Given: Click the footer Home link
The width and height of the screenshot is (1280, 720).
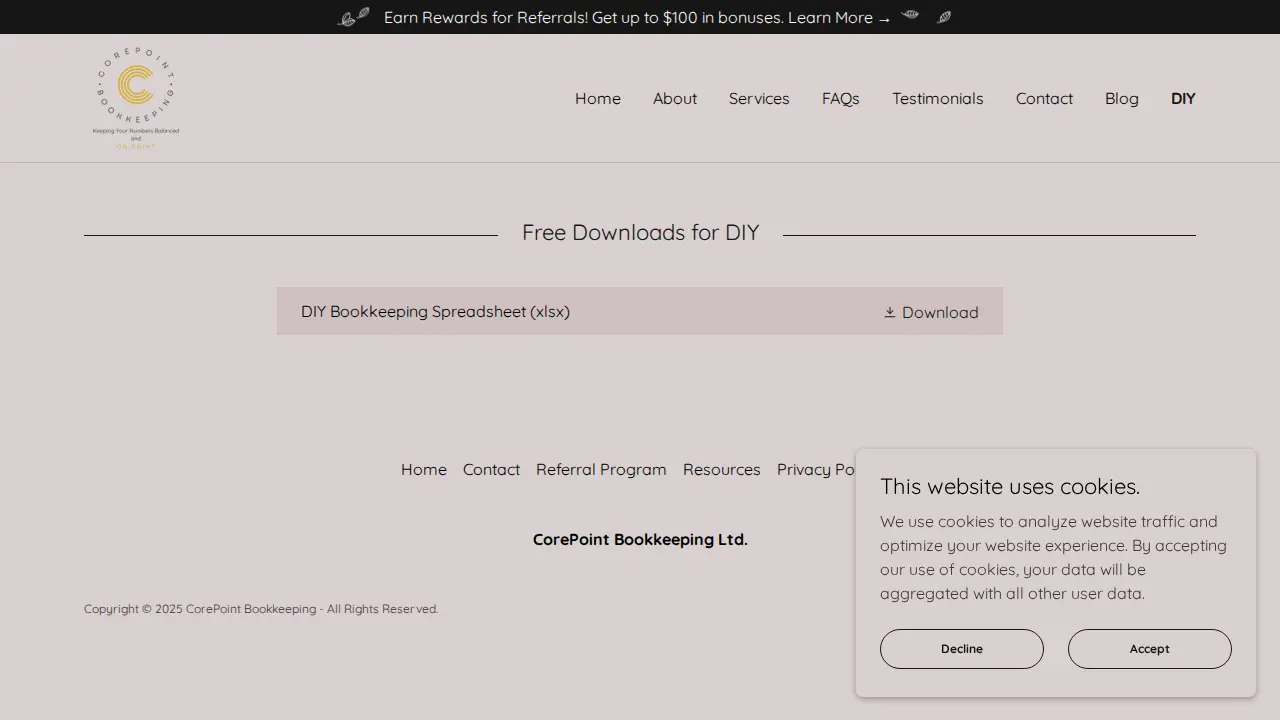Looking at the screenshot, I should click(x=424, y=469).
